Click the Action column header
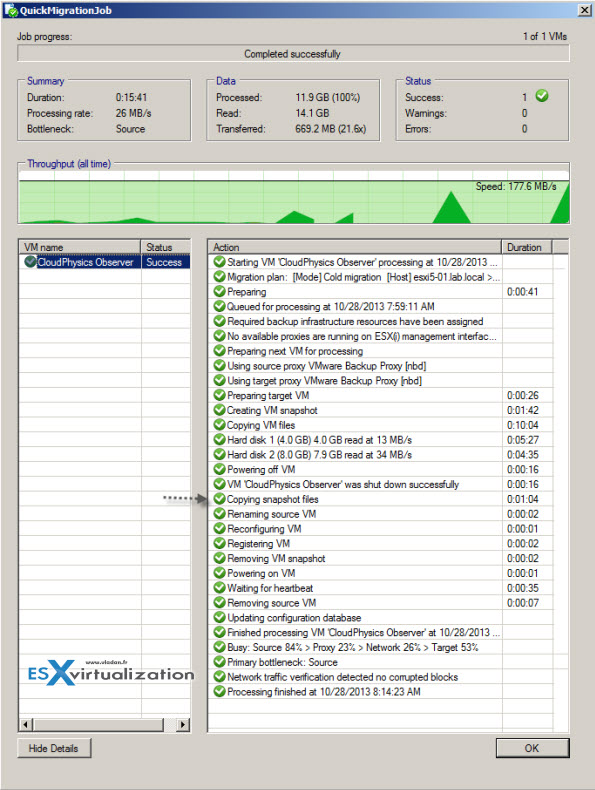Image resolution: width=595 pixels, height=790 pixels. point(355,247)
